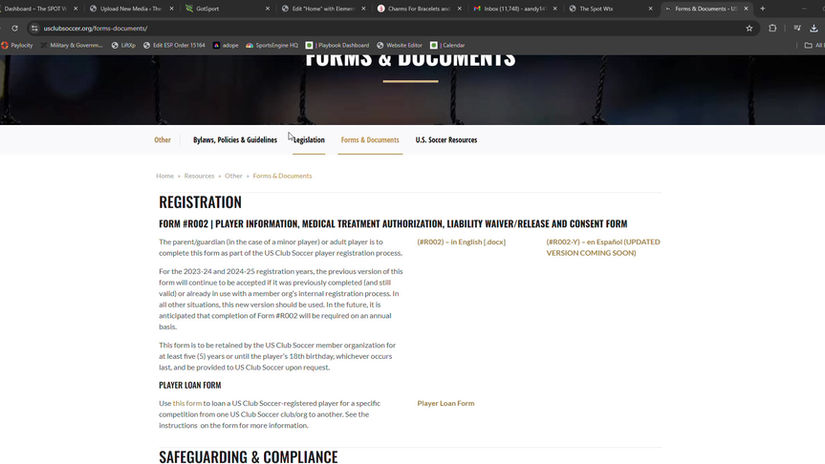This screenshot has width=825, height=464.
Task: Open the Website Editor bookmark
Action: coord(399,45)
